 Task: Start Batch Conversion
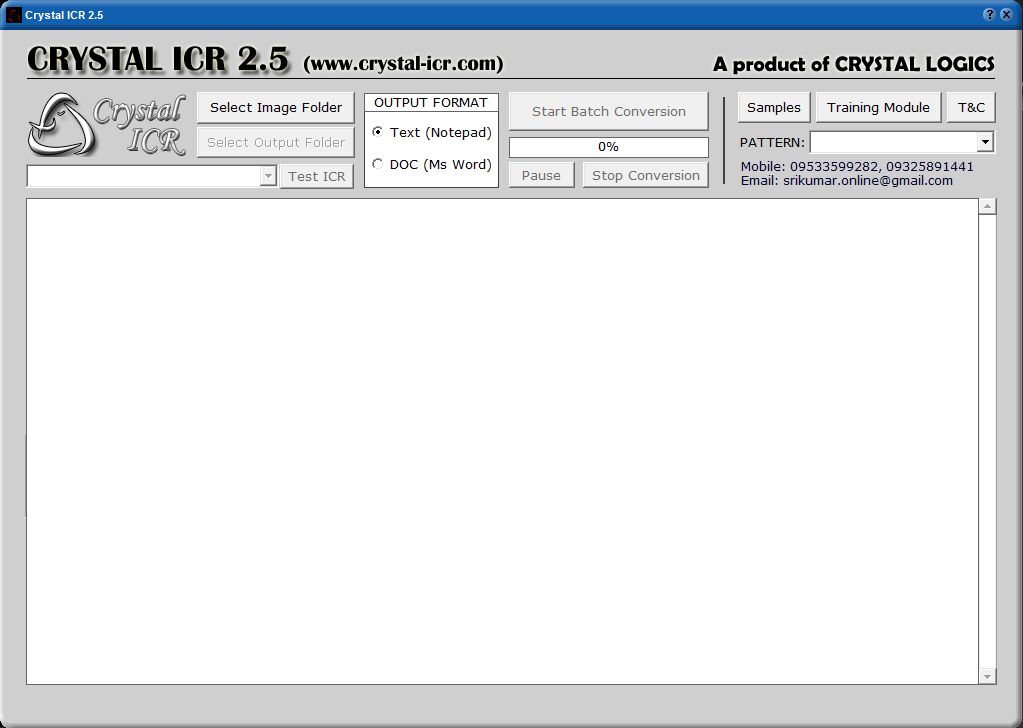(609, 112)
